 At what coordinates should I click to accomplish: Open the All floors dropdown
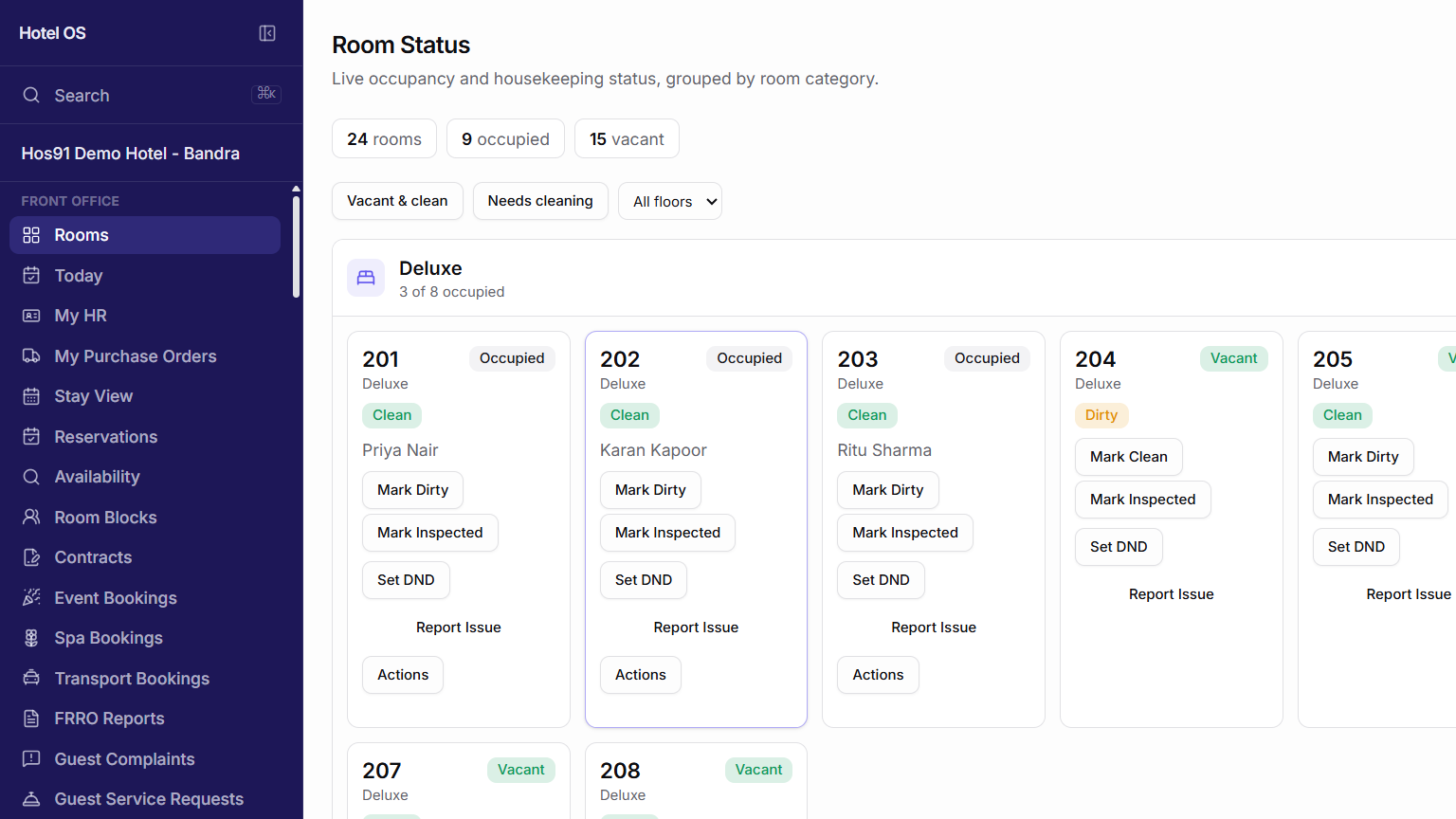pyautogui.click(x=670, y=201)
